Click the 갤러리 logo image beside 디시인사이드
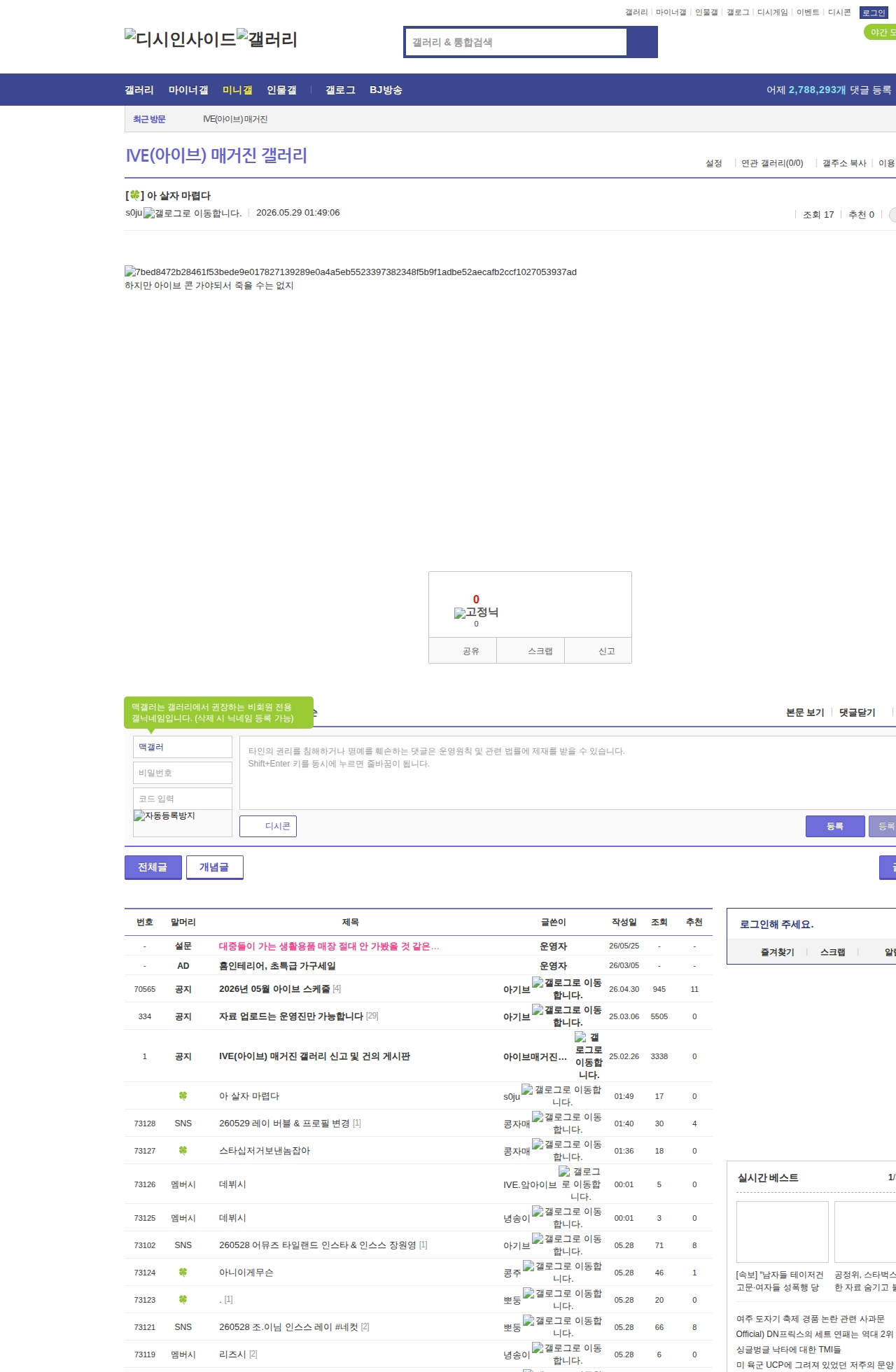 click(x=267, y=39)
